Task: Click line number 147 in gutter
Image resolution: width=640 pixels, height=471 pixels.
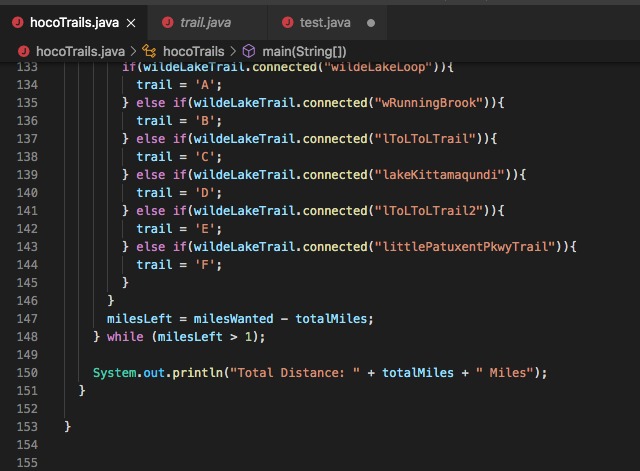Action: [27, 318]
